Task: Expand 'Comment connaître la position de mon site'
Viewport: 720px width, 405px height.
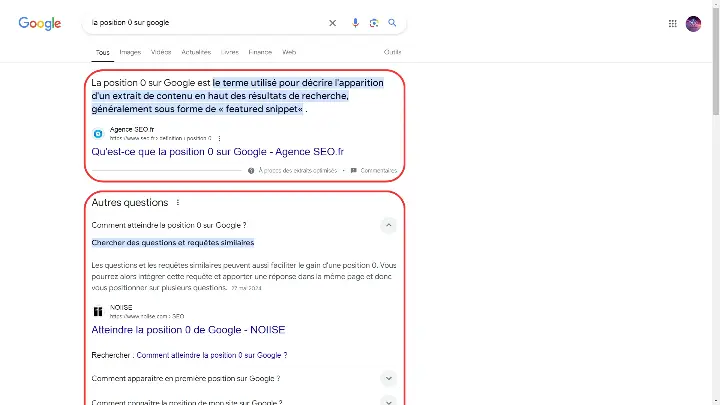Action: [x=388, y=401]
